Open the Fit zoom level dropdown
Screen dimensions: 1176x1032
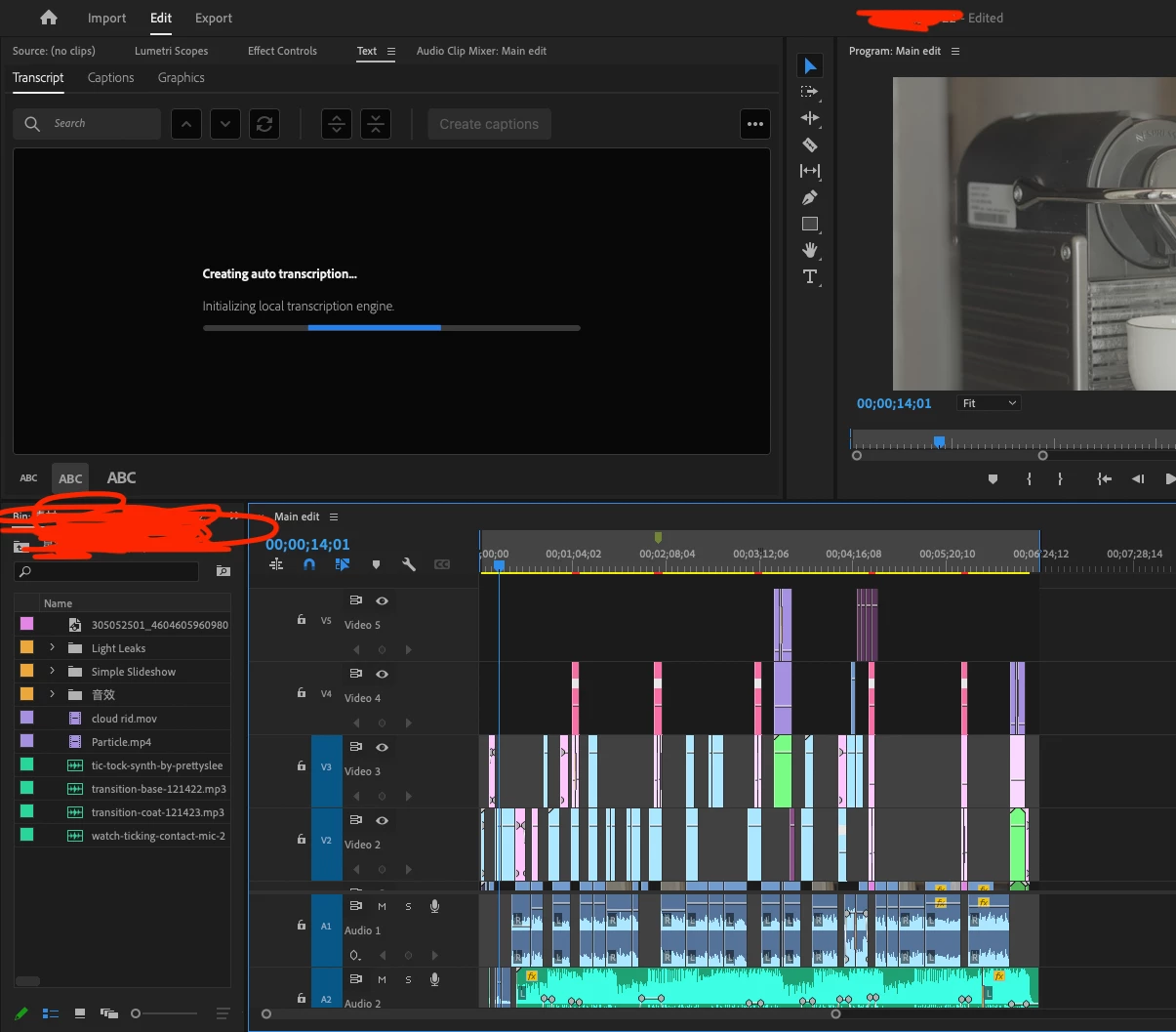[x=989, y=403]
